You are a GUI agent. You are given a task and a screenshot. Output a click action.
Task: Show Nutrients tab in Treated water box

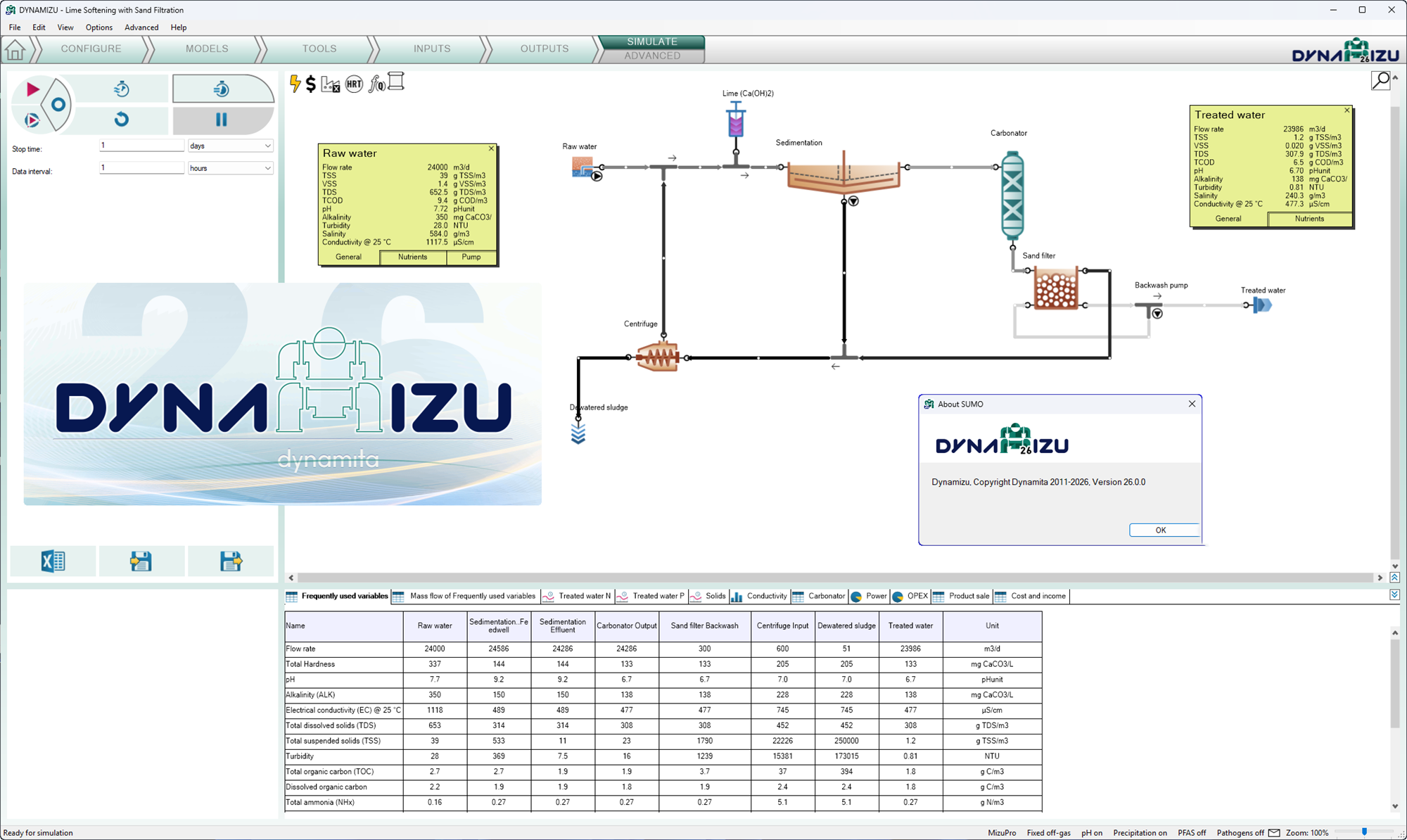pos(1309,219)
